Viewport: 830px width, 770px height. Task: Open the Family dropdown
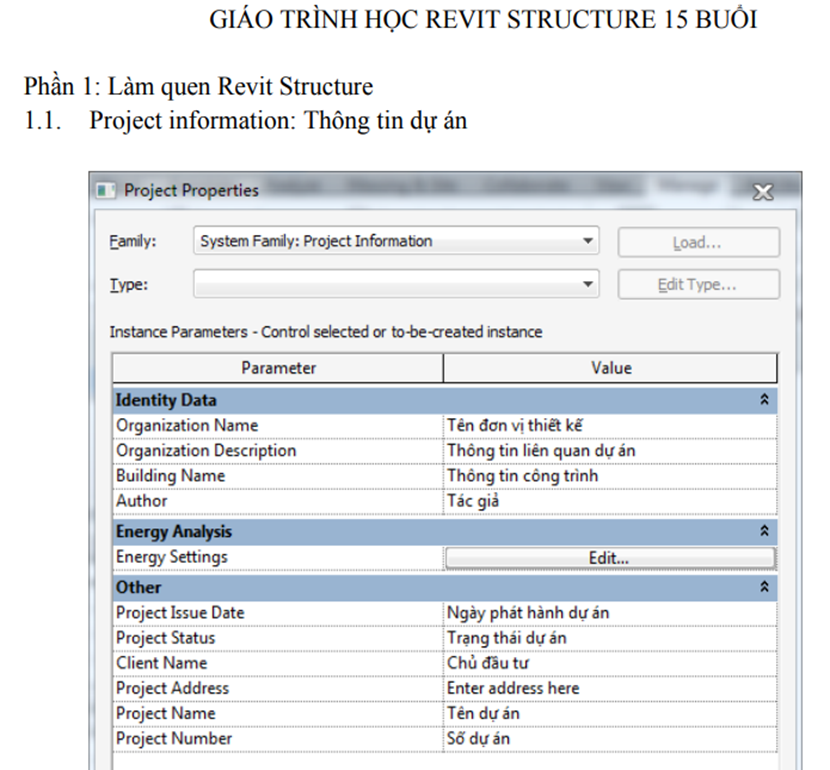point(396,241)
